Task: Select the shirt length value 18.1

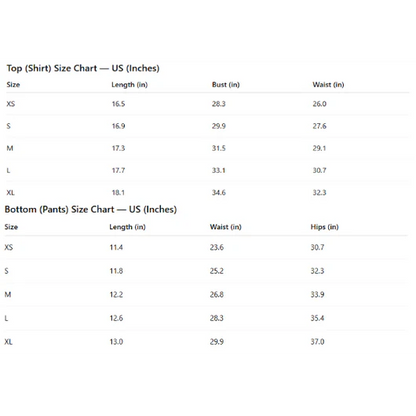Action: point(118,193)
